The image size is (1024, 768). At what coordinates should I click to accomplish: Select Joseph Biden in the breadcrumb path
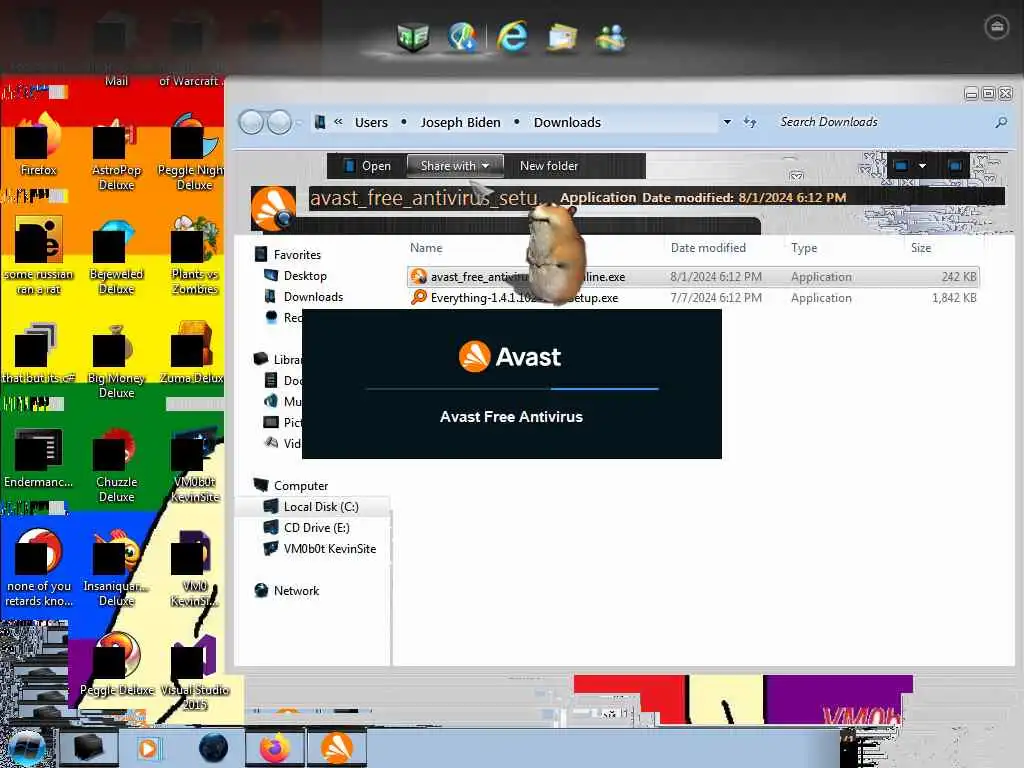tap(460, 122)
